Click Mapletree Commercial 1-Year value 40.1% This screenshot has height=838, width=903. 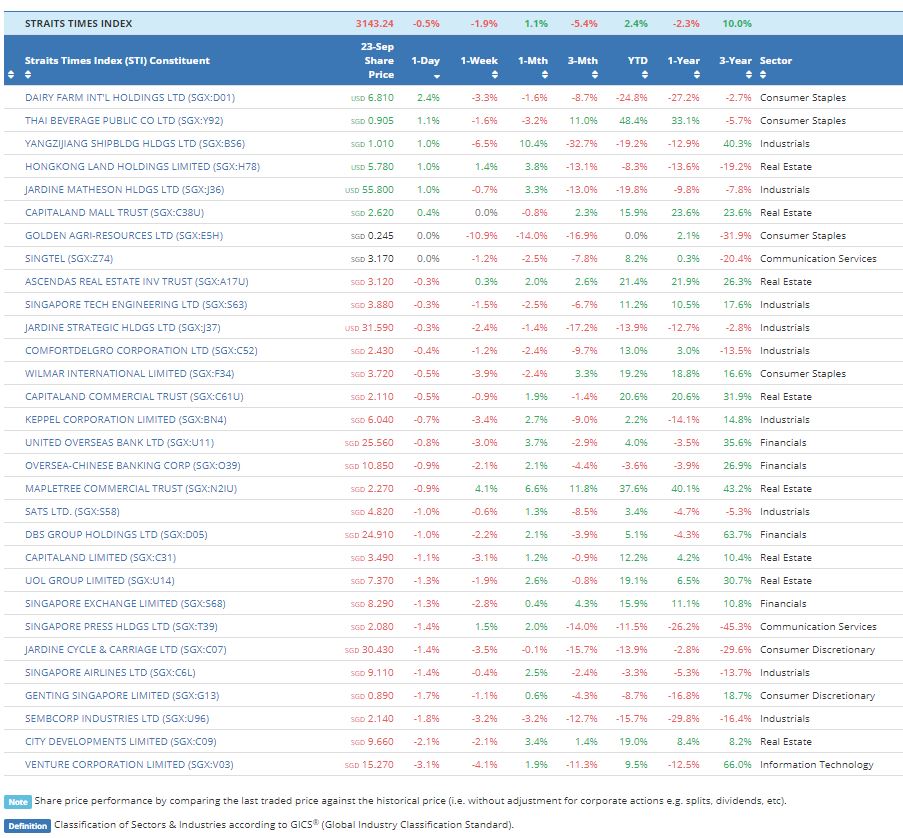[686, 489]
